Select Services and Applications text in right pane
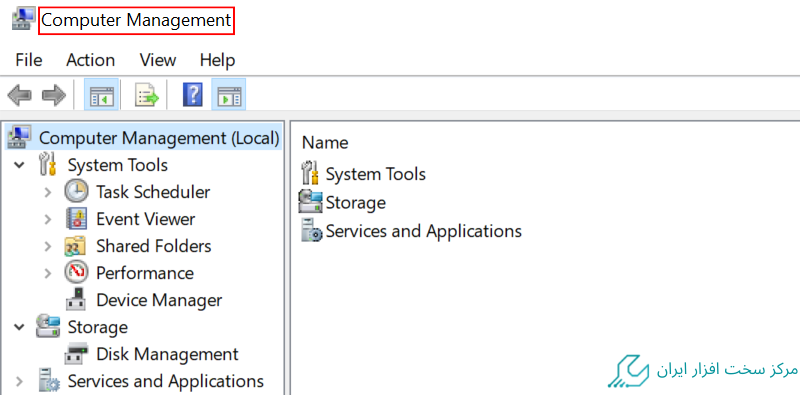Screen dimensions: 800x395 [423, 231]
